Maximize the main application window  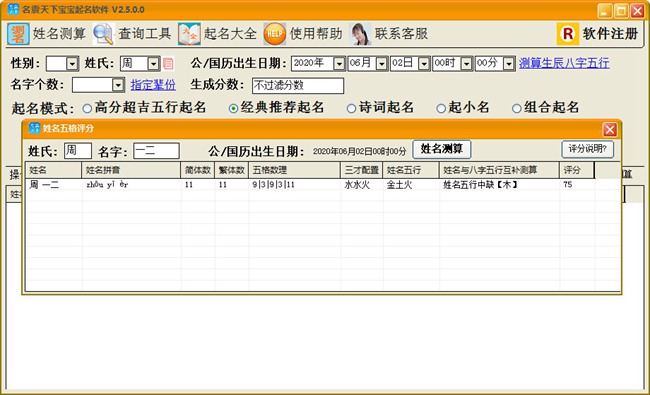point(621,11)
